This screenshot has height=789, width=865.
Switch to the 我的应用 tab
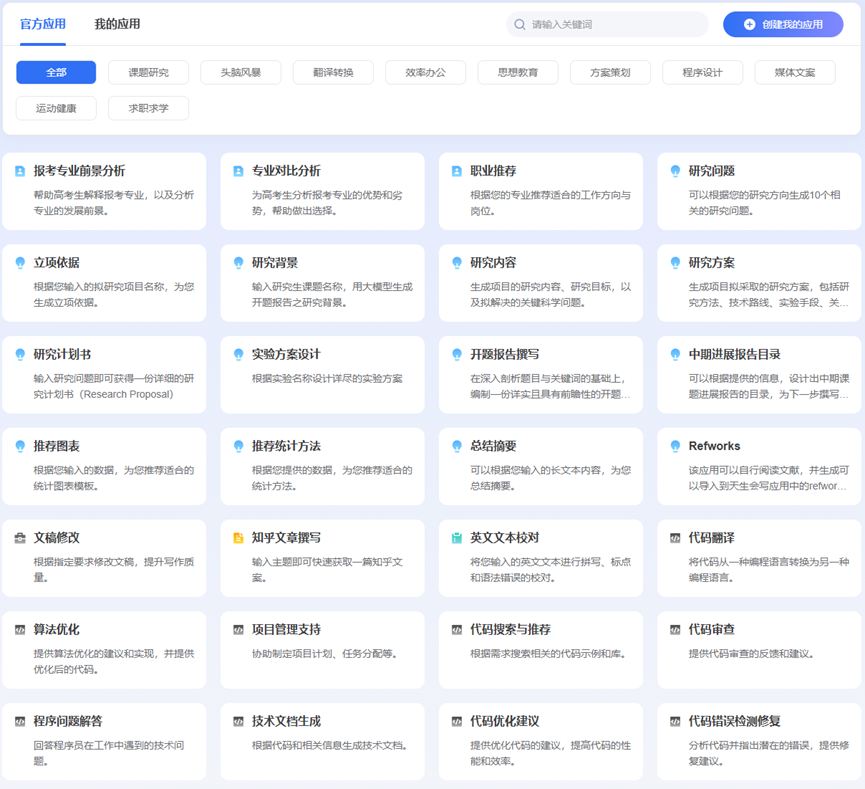(118, 24)
